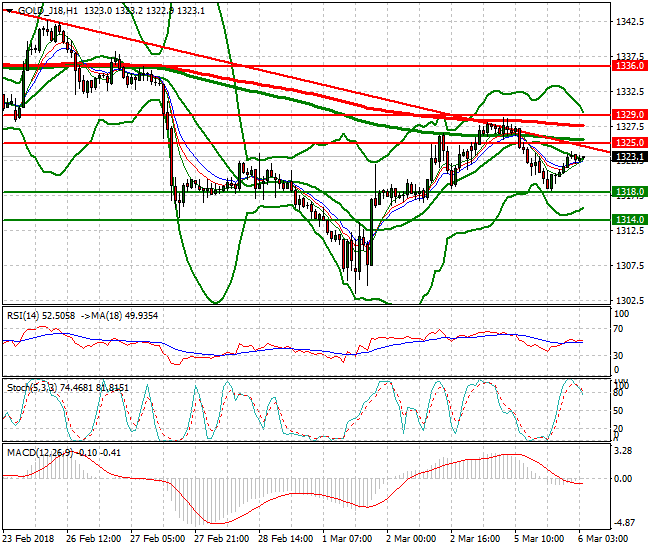Image resolution: width=650 pixels, height=550 pixels.
Task: Click the RSI scale value 70
Action: (x=618, y=329)
